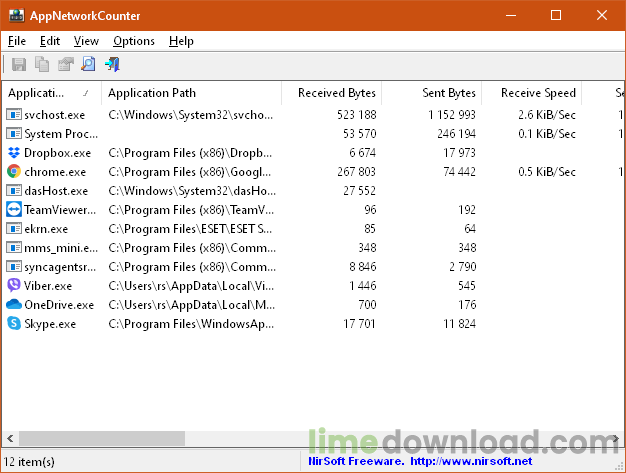Click the Dropbox path C:\Program Files (x86)\Dropb...

click(190, 153)
